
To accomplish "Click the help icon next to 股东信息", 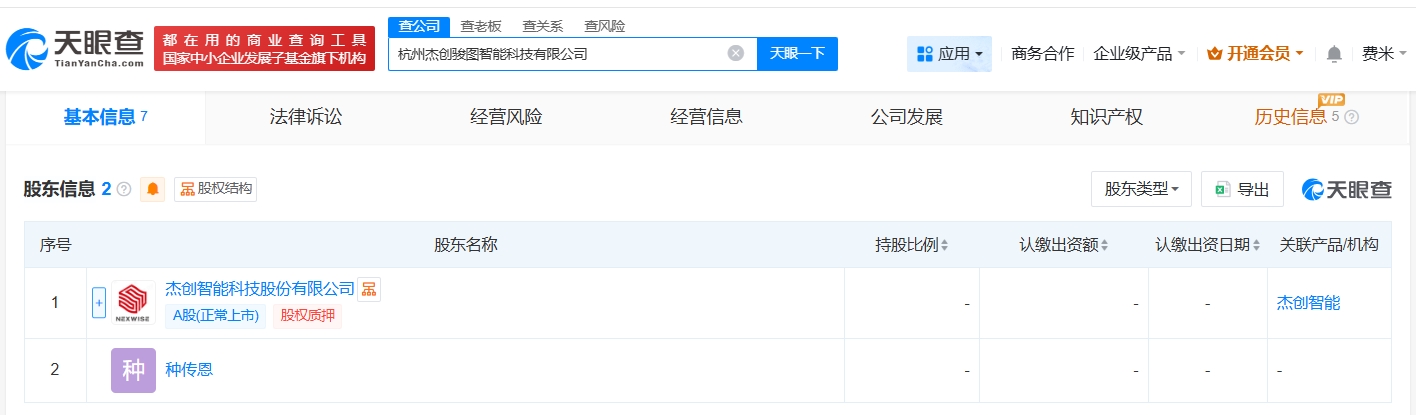I will click(124, 189).
